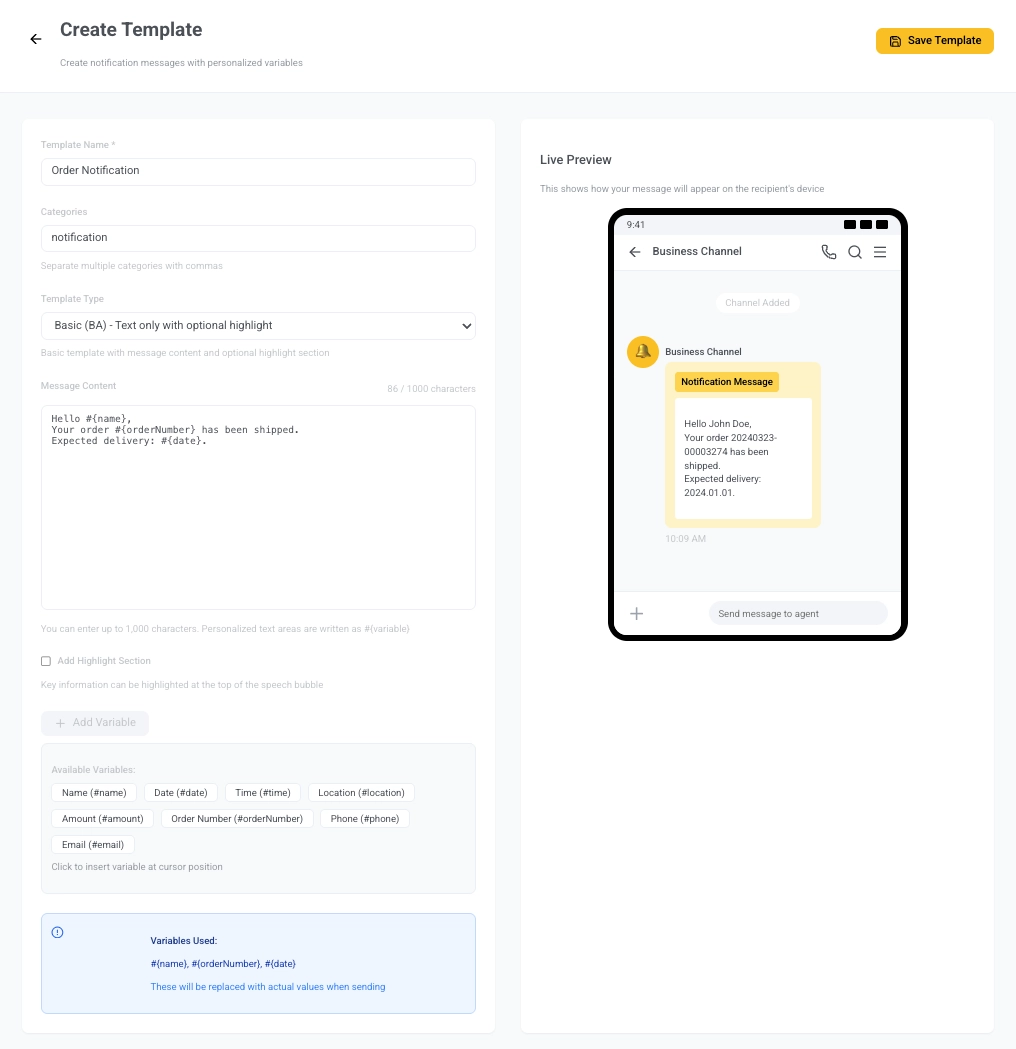Click the save disk icon on Save Template
Viewport: 1016px width, 1049px height.
tap(894, 41)
